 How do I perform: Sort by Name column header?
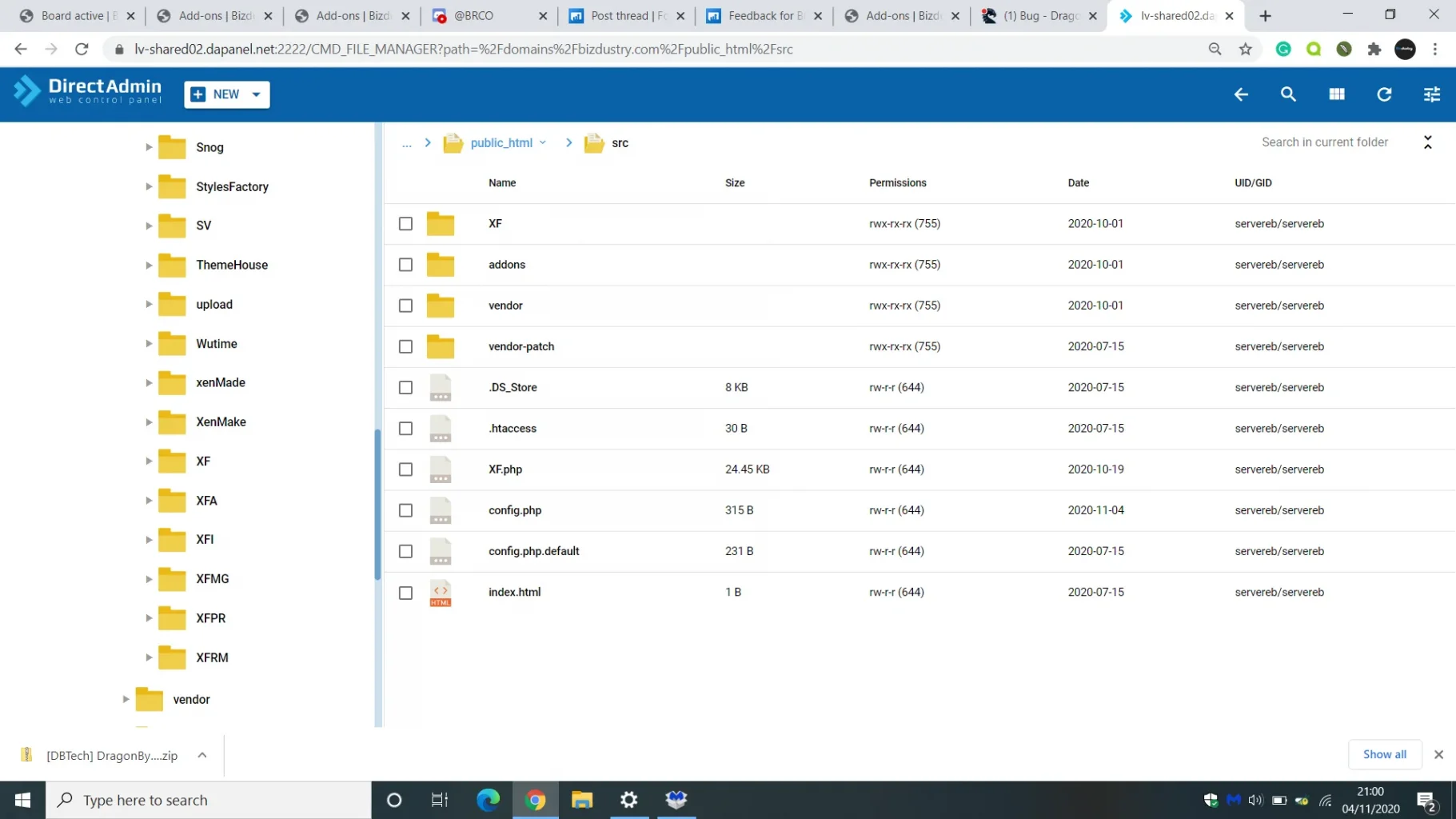(x=502, y=183)
